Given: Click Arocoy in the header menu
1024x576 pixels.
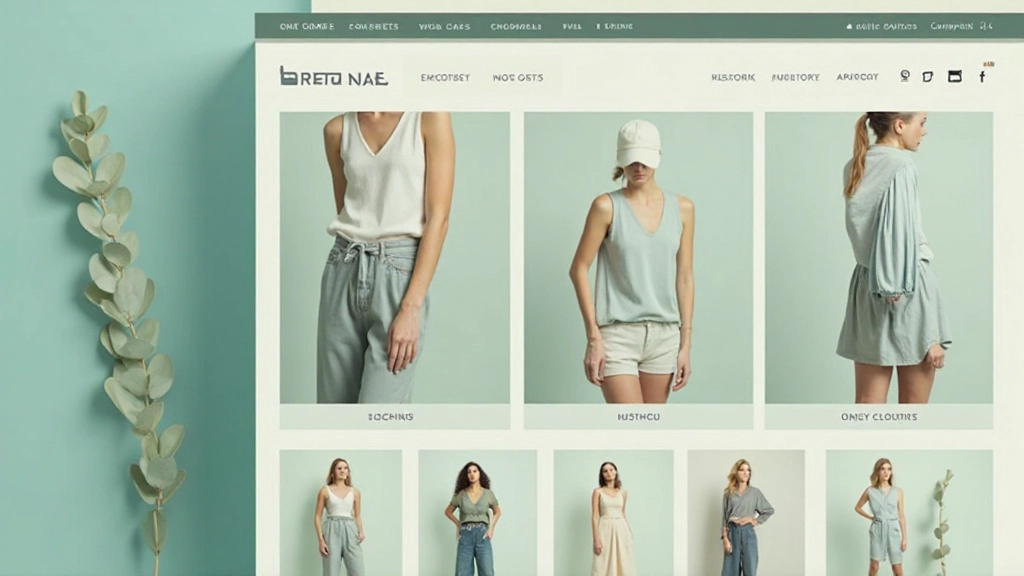Looking at the screenshot, I should click(857, 77).
